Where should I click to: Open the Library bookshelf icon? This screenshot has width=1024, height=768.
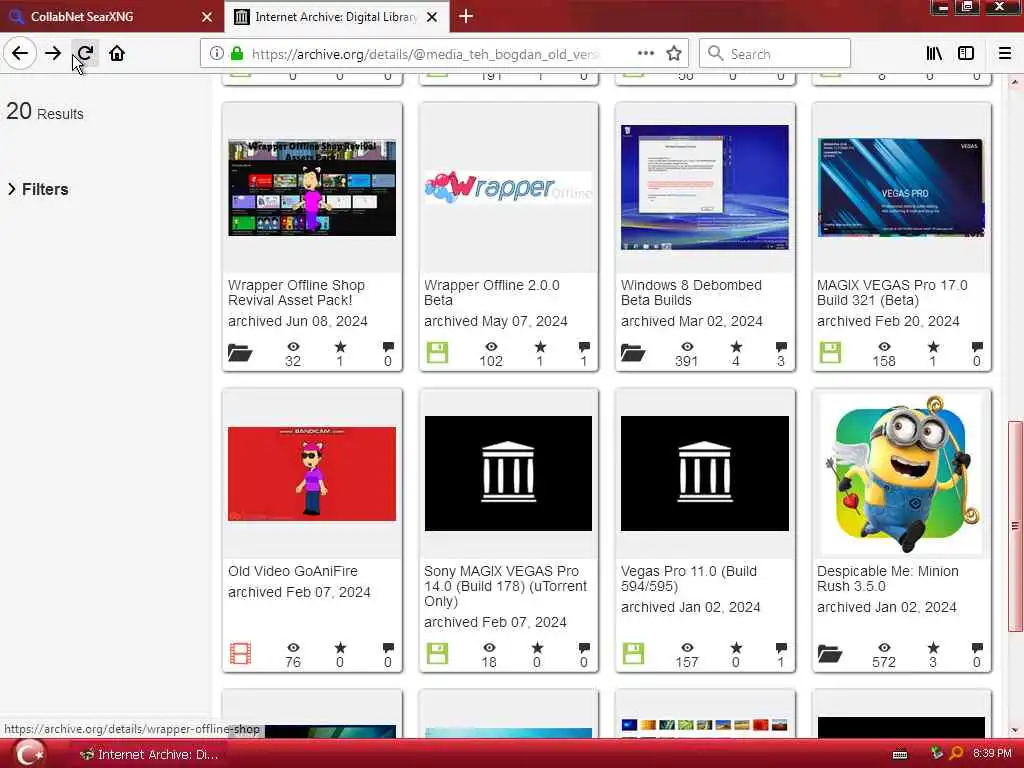934,54
